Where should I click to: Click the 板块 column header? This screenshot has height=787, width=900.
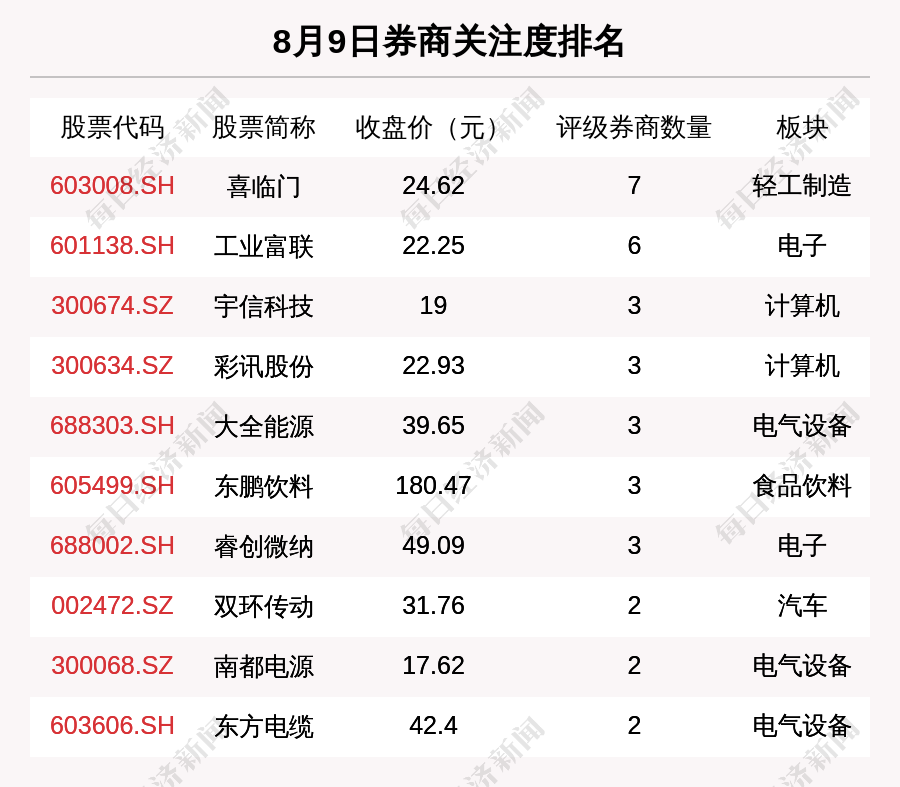(802, 127)
